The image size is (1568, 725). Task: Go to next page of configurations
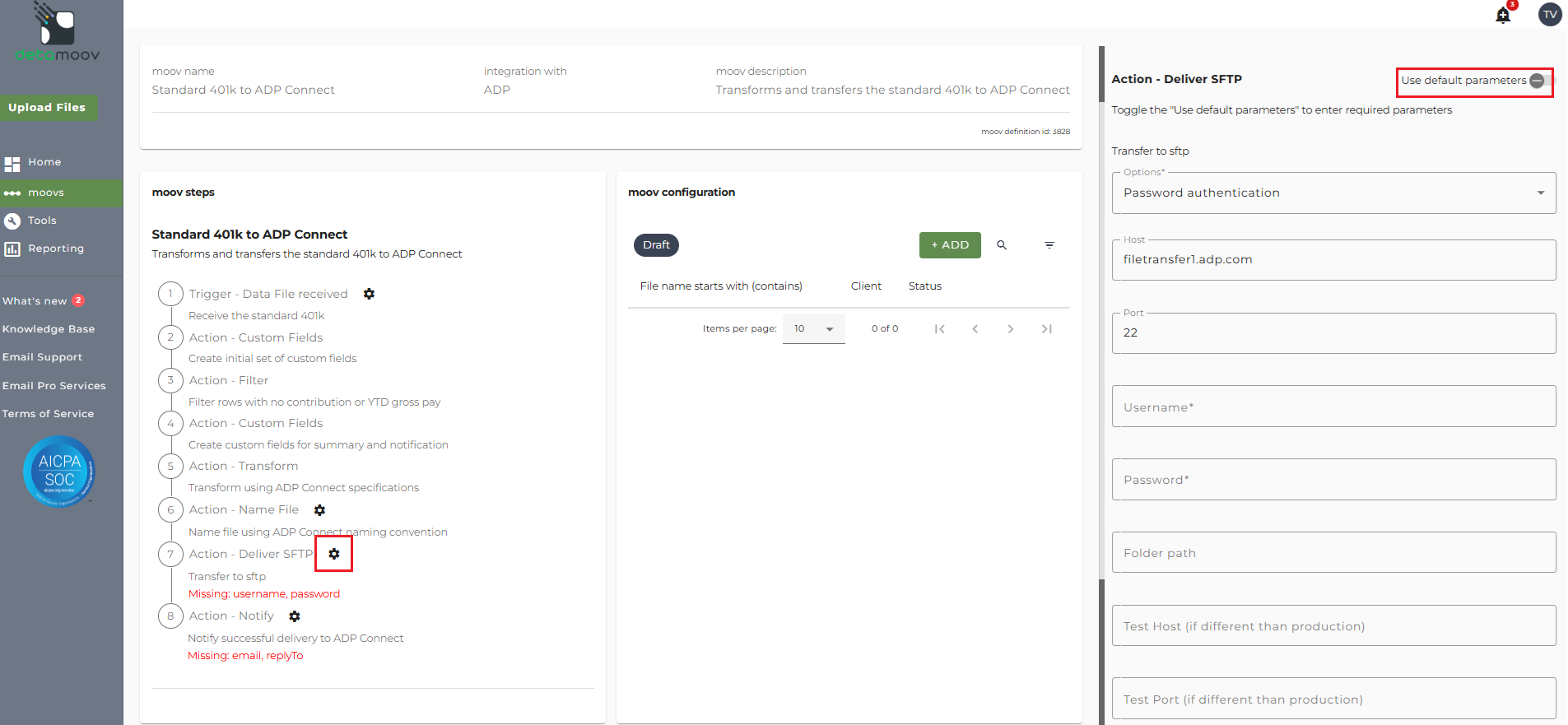[x=1011, y=329]
